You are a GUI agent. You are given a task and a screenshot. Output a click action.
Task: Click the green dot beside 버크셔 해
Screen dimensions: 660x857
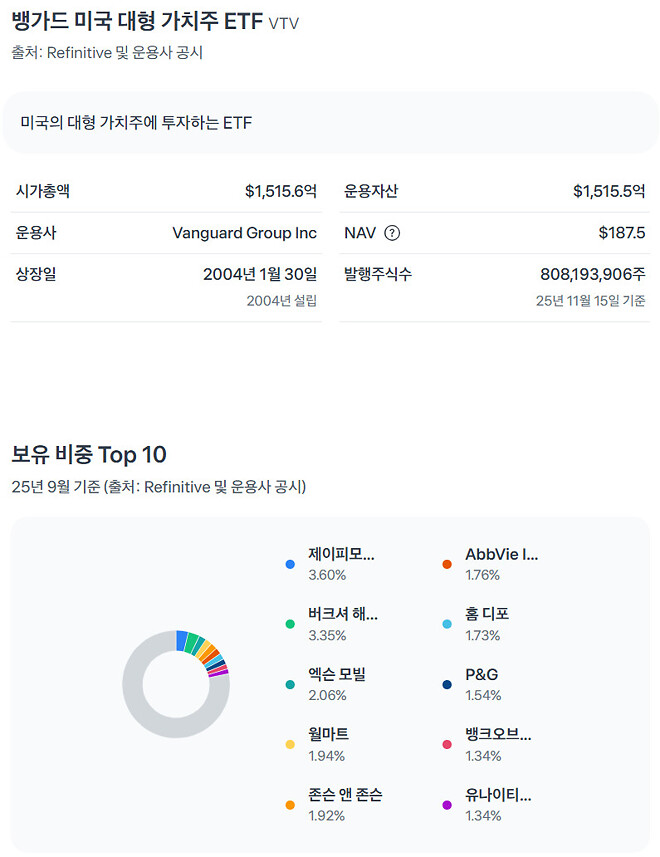click(x=290, y=625)
